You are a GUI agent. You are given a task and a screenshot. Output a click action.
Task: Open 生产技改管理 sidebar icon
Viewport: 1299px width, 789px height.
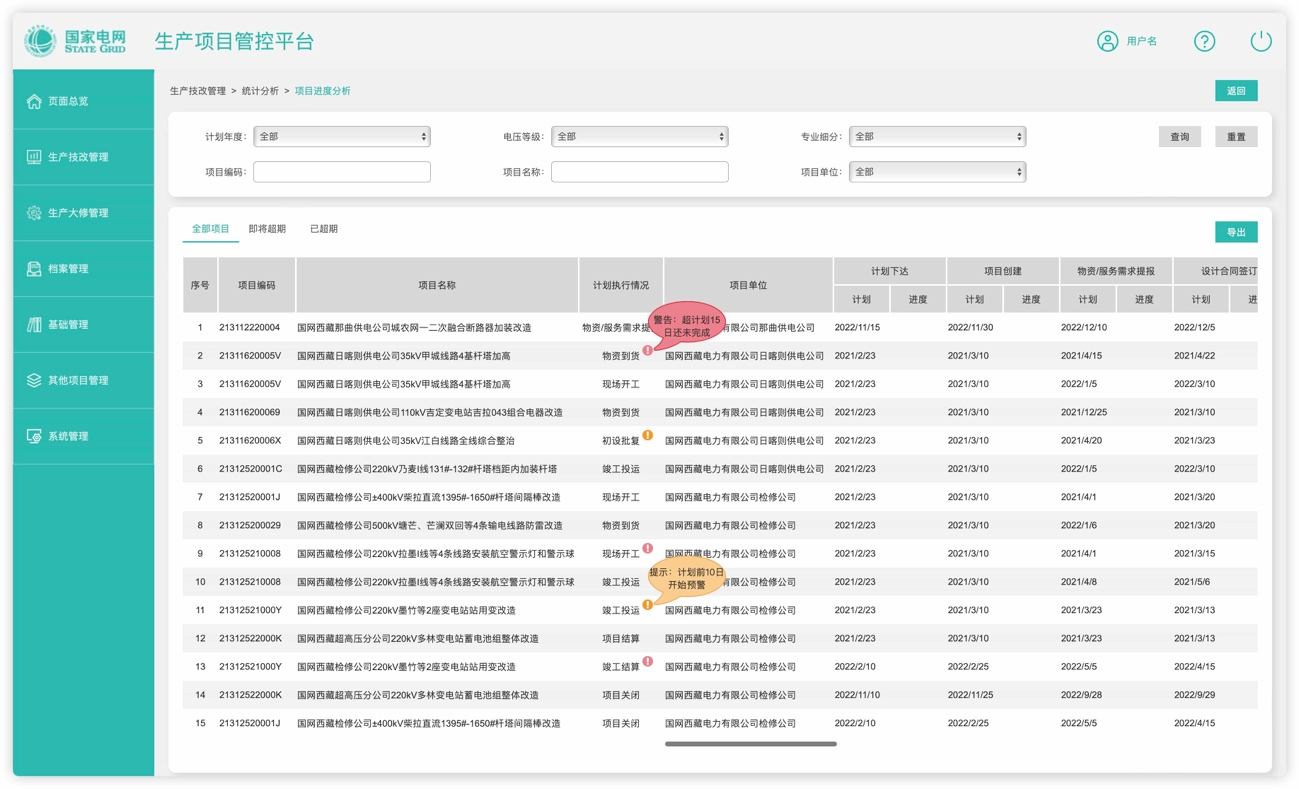[x=34, y=157]
